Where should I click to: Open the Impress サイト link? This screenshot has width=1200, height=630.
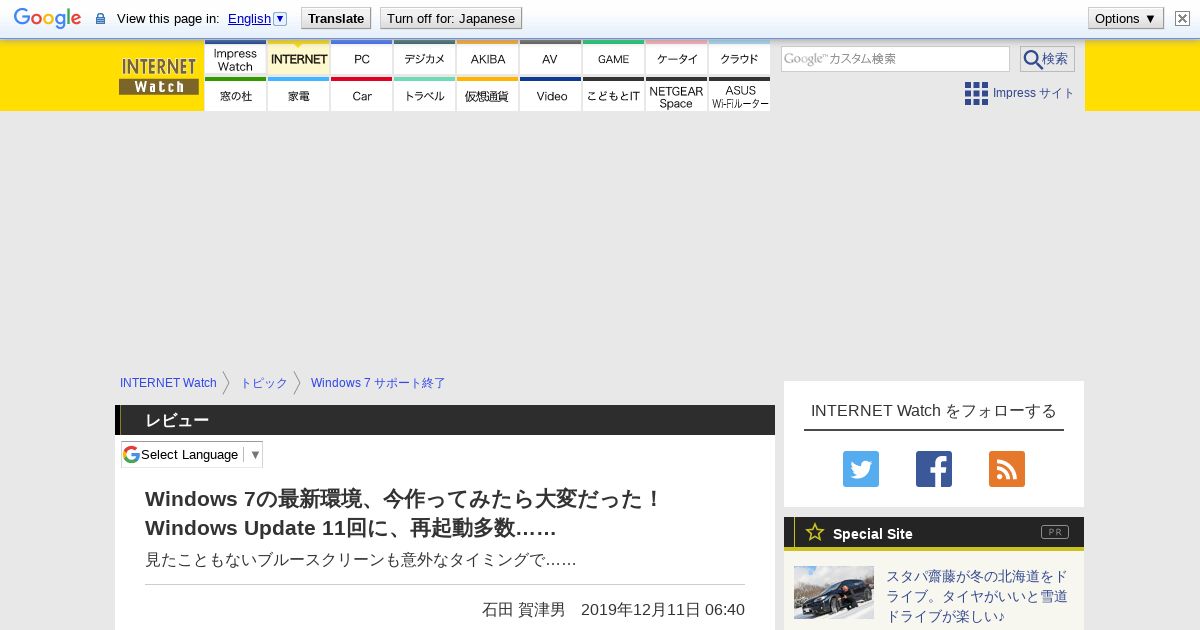pyautogui.click(x=1033, y=93)
